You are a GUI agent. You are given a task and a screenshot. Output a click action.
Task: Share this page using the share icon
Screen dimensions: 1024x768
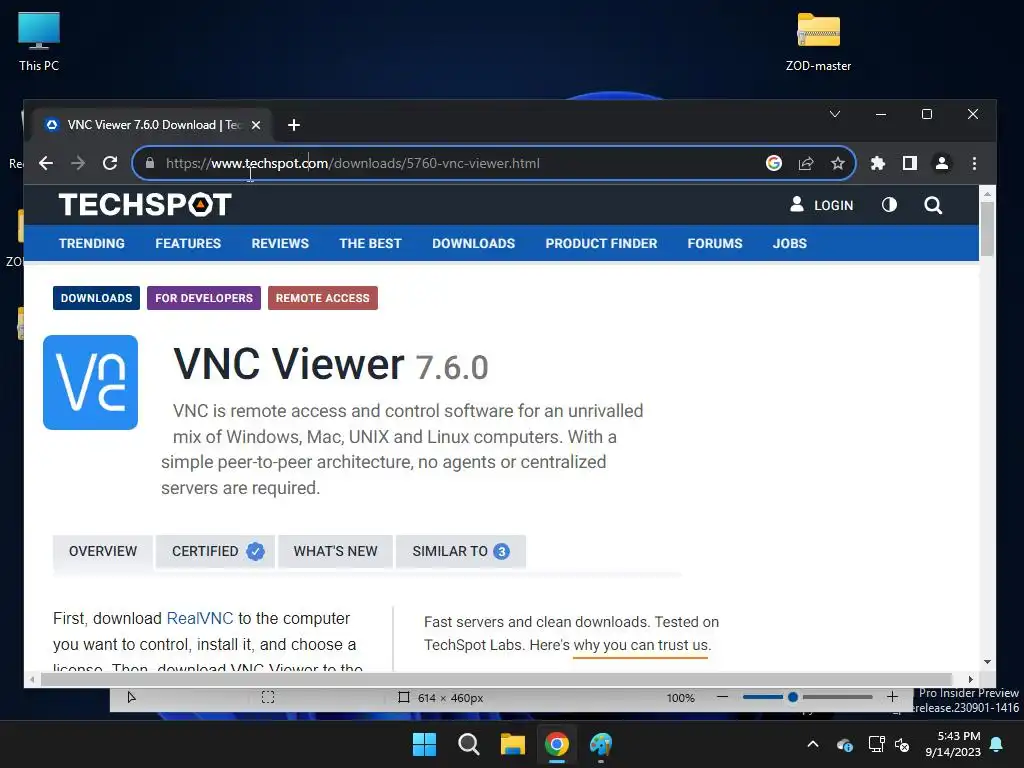[806, 163]
